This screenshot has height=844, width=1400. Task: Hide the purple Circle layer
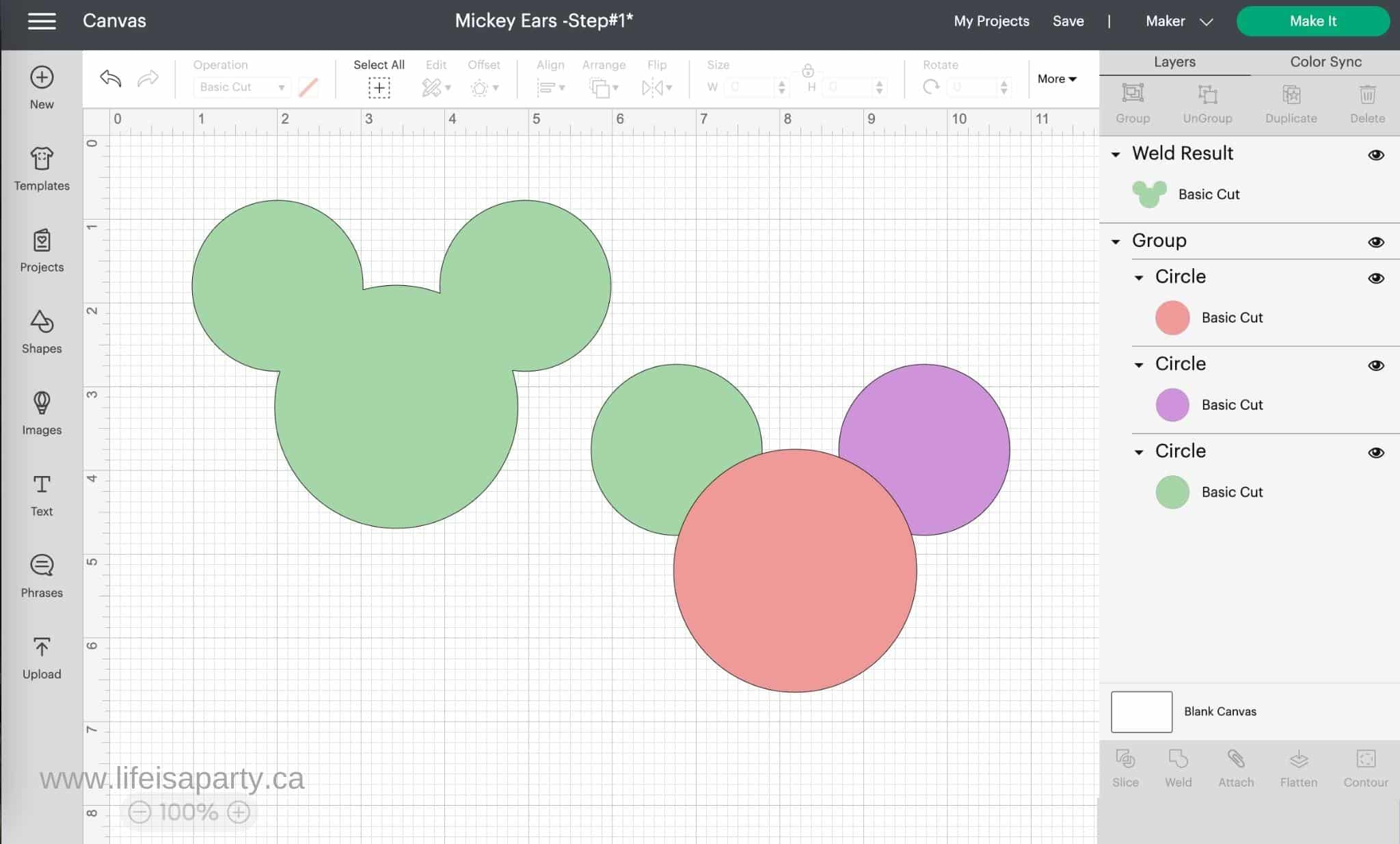click(x=1376, y=365)
